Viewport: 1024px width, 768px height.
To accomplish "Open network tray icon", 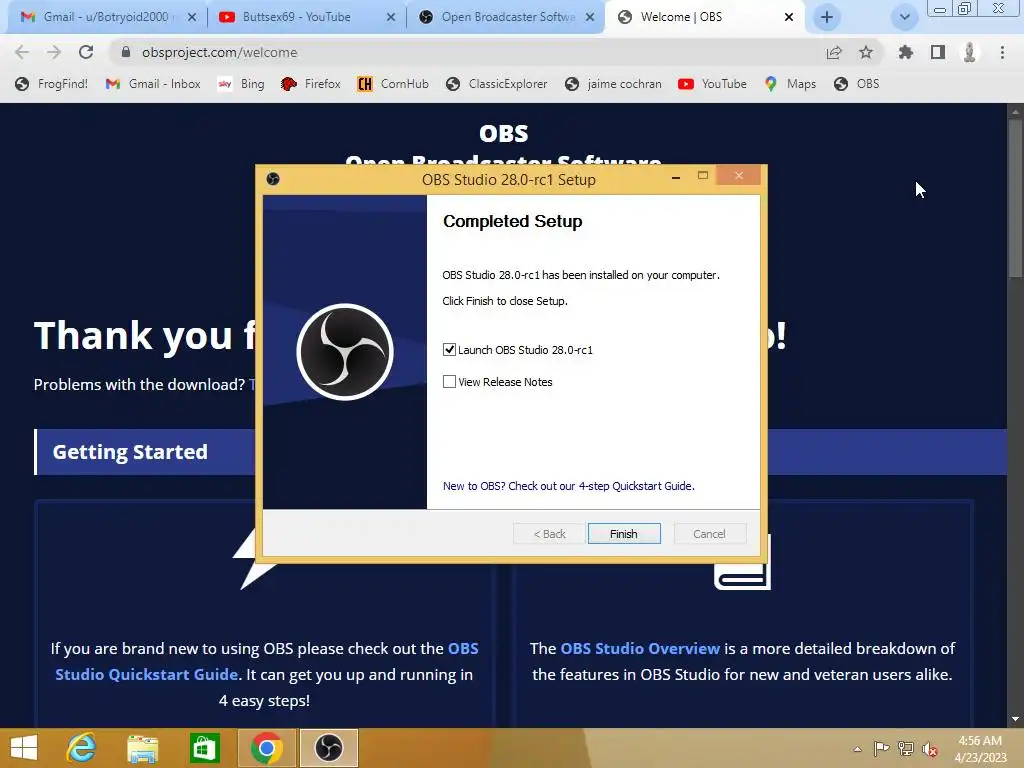I will click(x=906, y=748).
